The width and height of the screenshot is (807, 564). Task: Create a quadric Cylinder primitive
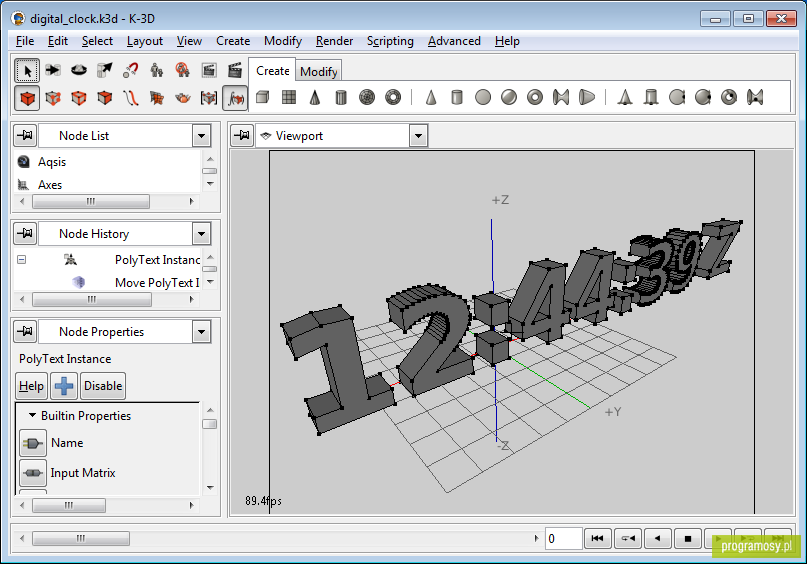(457, 97)
